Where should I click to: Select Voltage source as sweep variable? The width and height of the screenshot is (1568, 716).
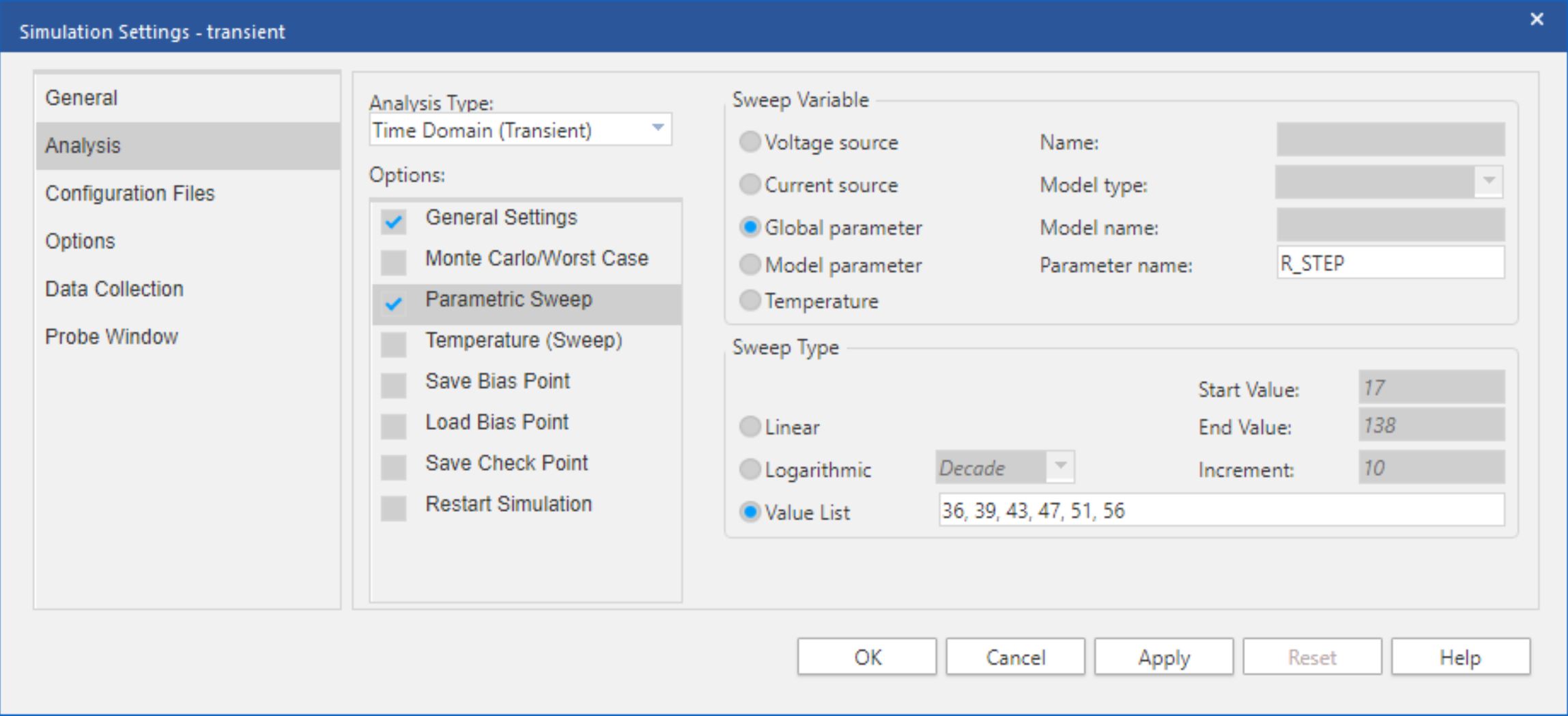750,142
